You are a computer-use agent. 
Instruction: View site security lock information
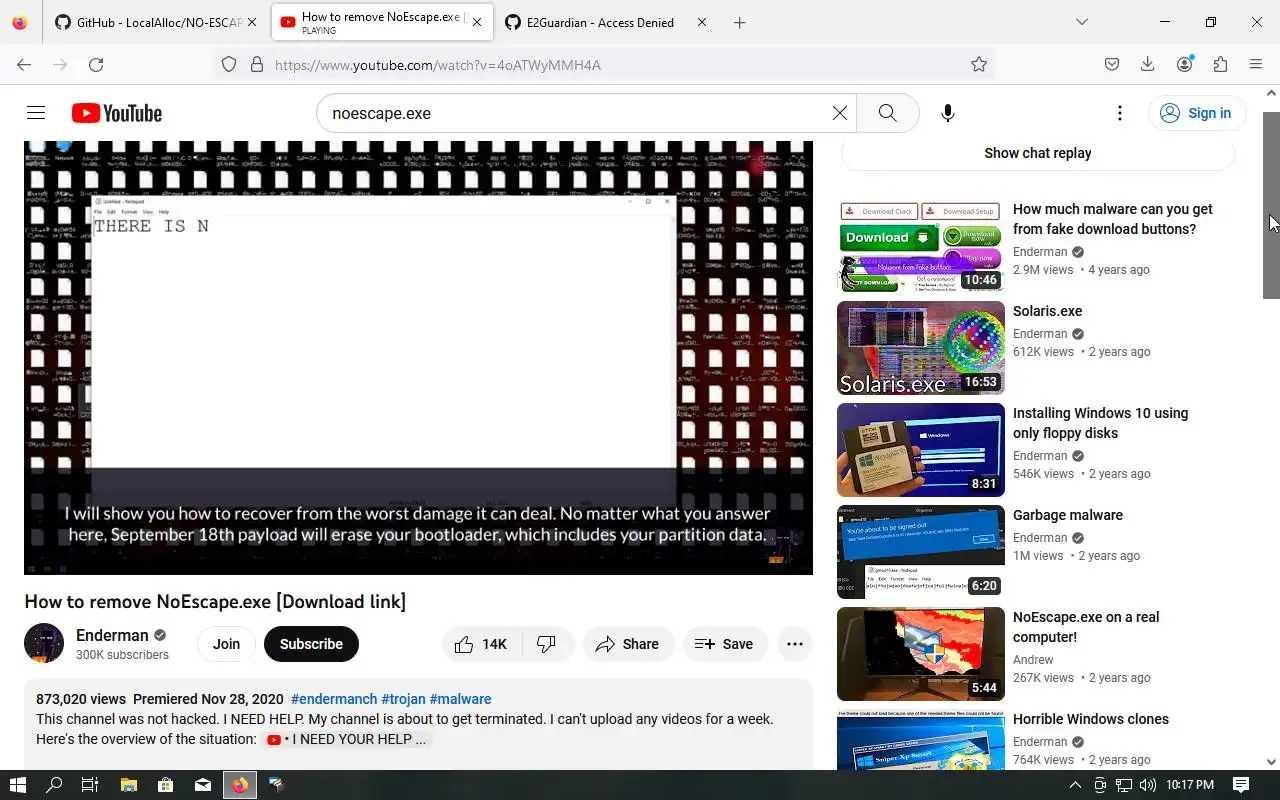tap(257, 65)
